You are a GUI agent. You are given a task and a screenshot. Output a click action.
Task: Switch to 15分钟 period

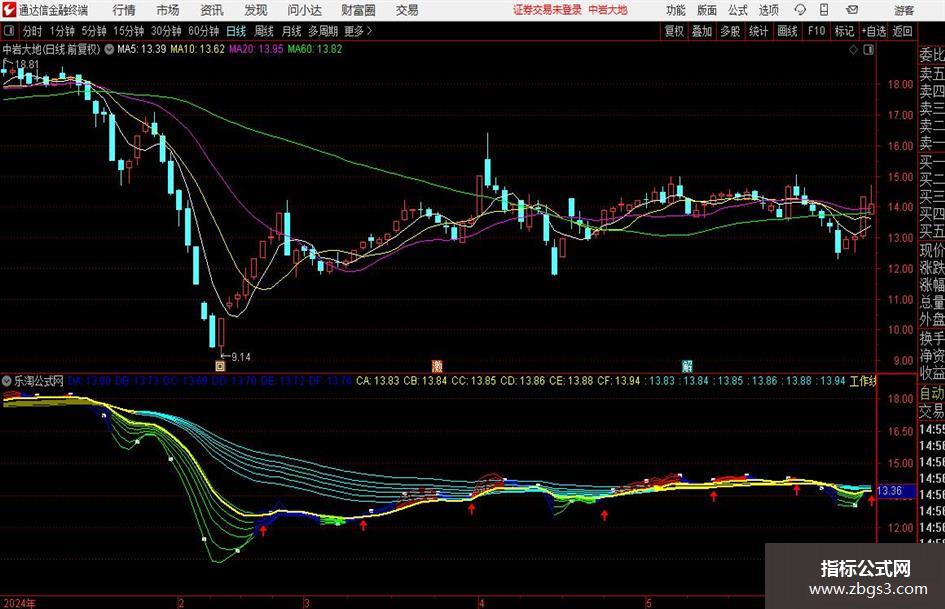128,31
